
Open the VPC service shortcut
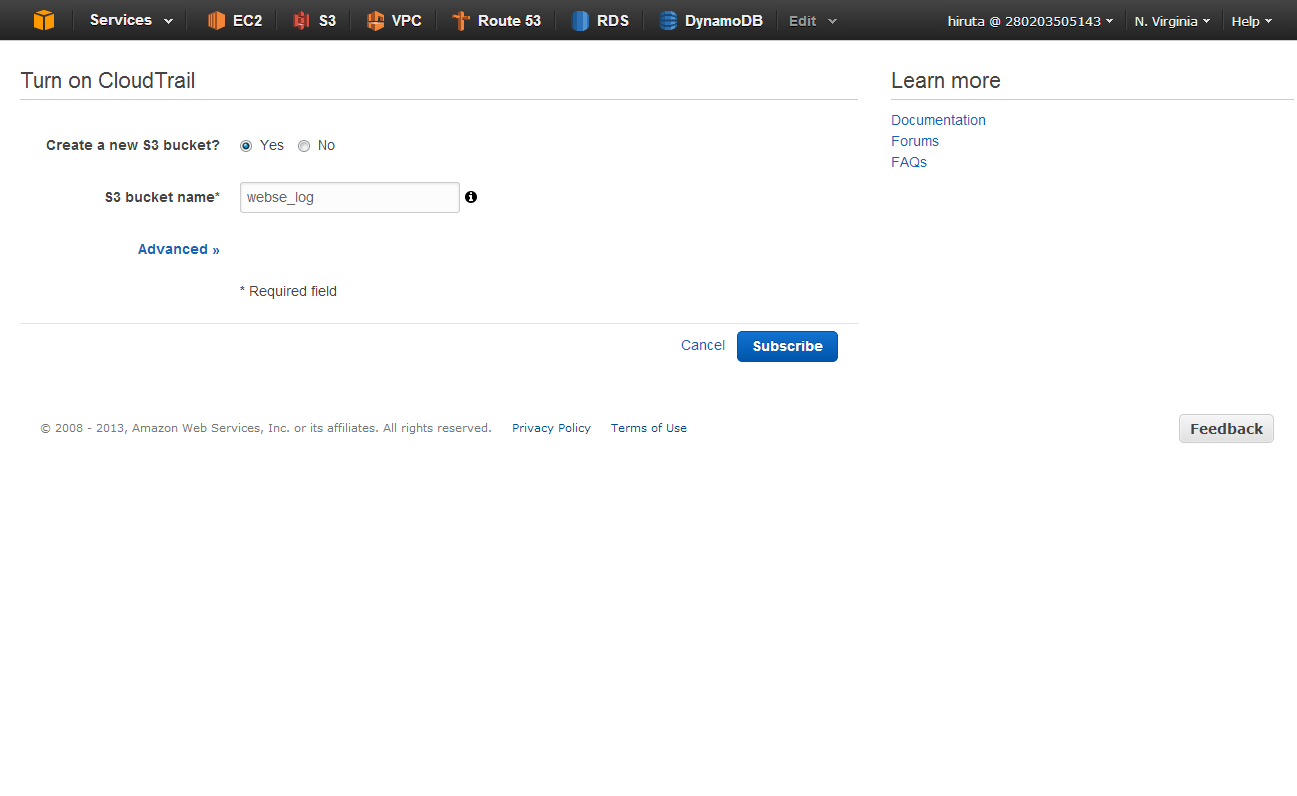point(393,20)
